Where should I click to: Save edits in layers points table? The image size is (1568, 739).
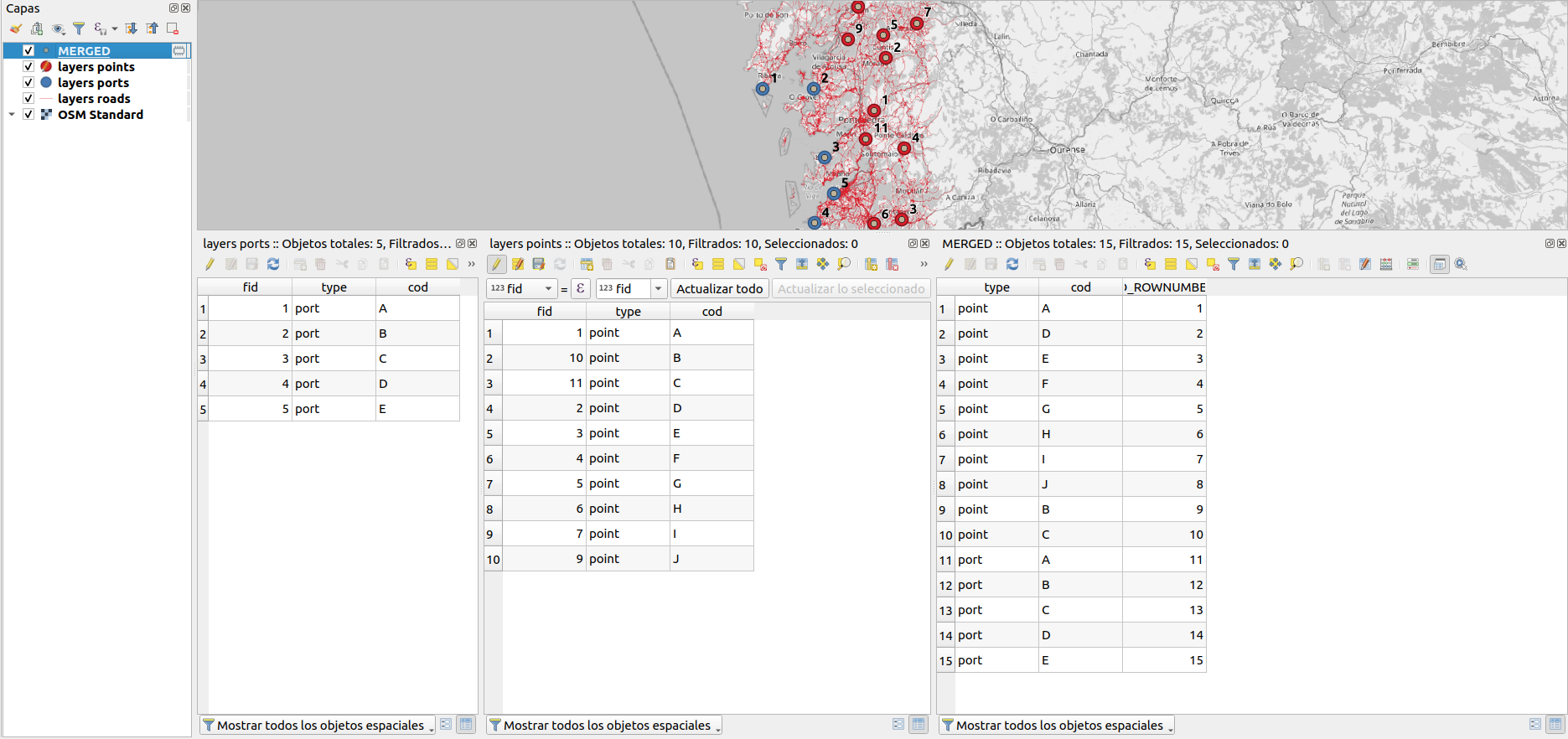(539, 264)
